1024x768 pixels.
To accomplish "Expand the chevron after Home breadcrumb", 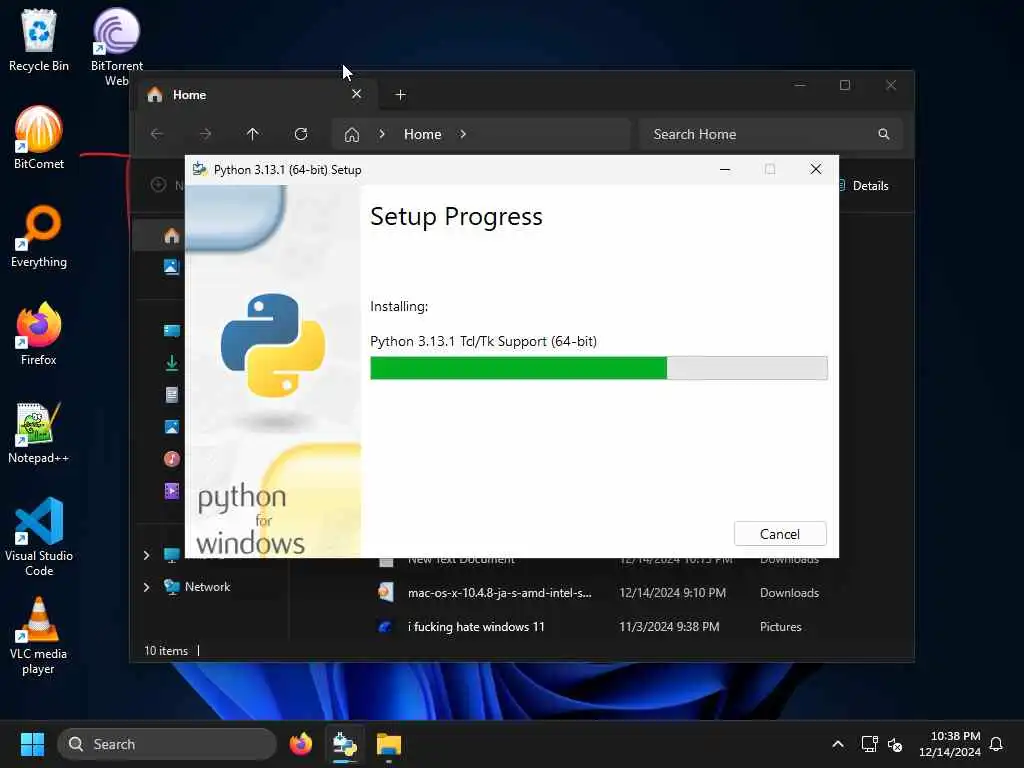I will pos(463,134).
